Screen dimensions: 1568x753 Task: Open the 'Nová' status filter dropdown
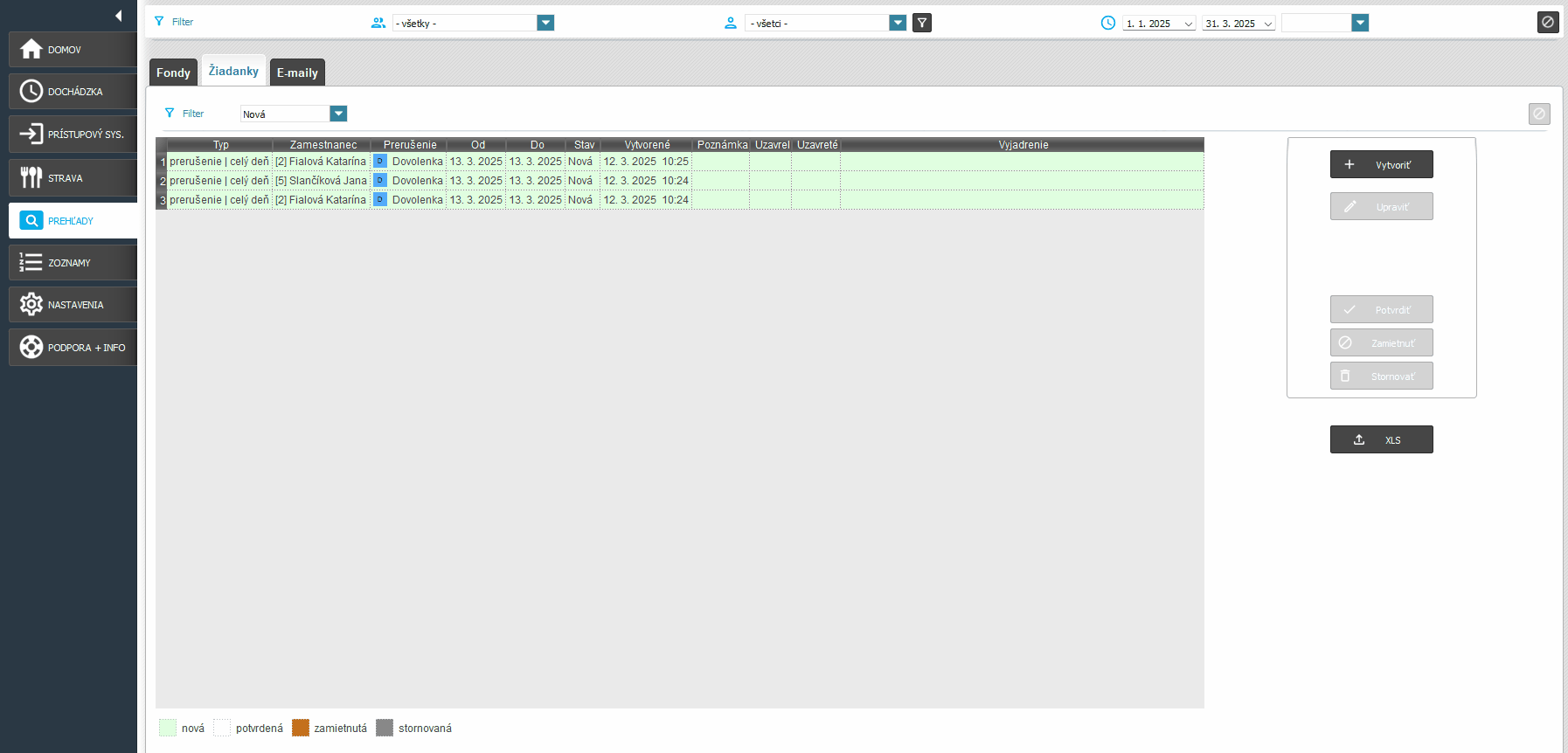(338, 114)
